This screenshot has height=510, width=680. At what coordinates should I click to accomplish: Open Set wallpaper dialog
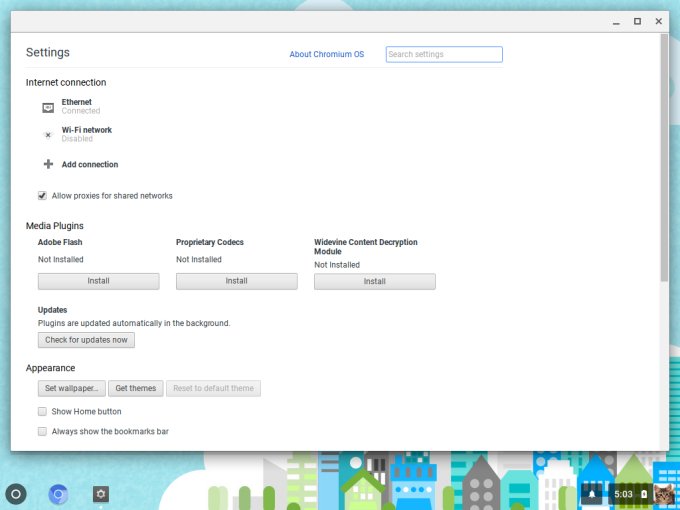click(x=72, y=388)
